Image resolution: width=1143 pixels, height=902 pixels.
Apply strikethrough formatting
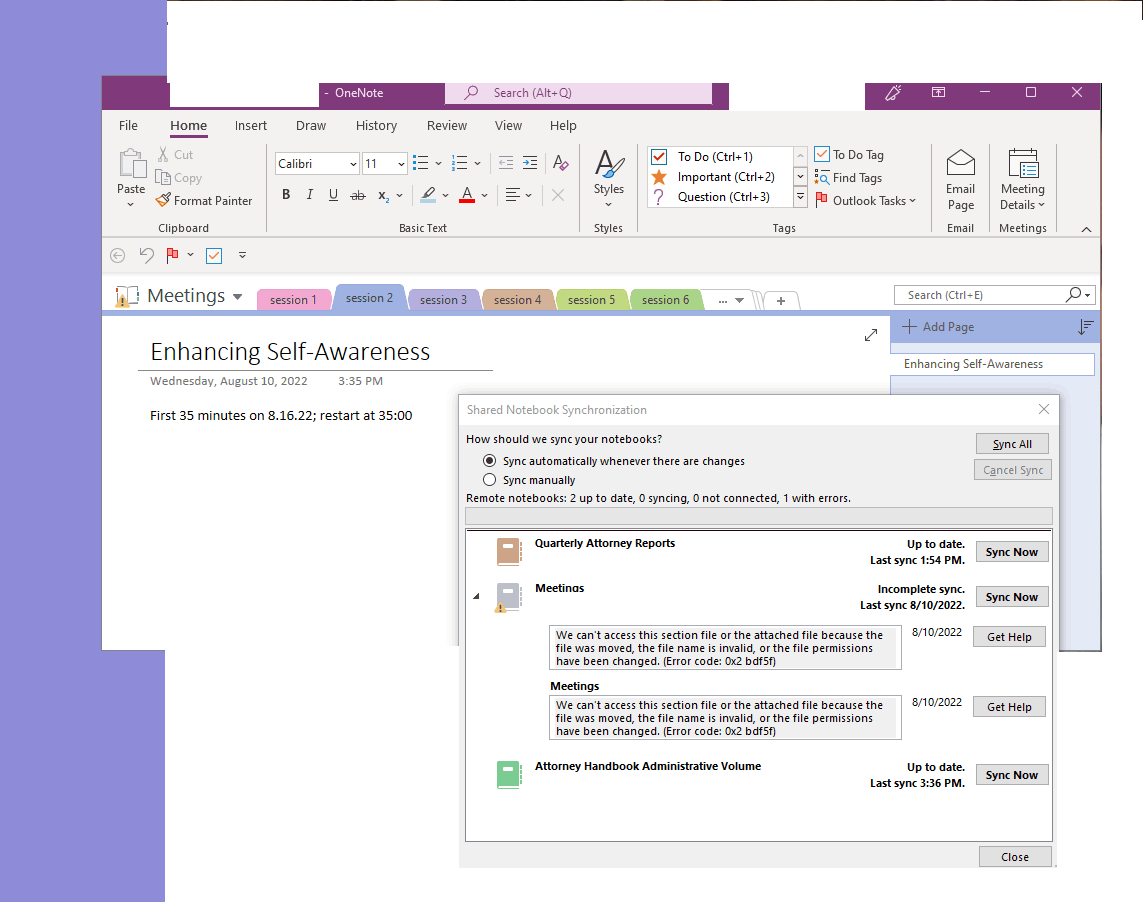coord(357,195)
